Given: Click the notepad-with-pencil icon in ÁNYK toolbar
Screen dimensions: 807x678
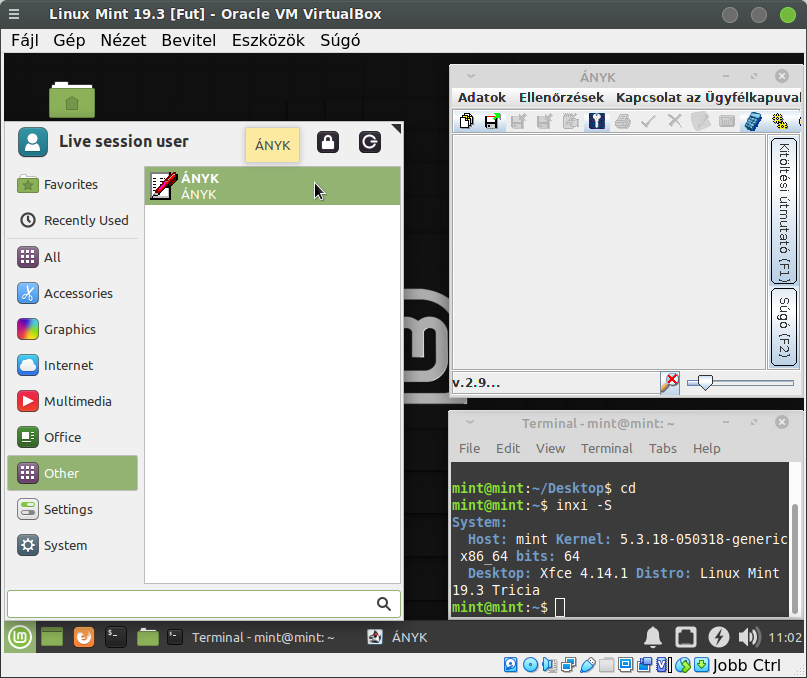Looking at the screenshot, I should (571, 121).
